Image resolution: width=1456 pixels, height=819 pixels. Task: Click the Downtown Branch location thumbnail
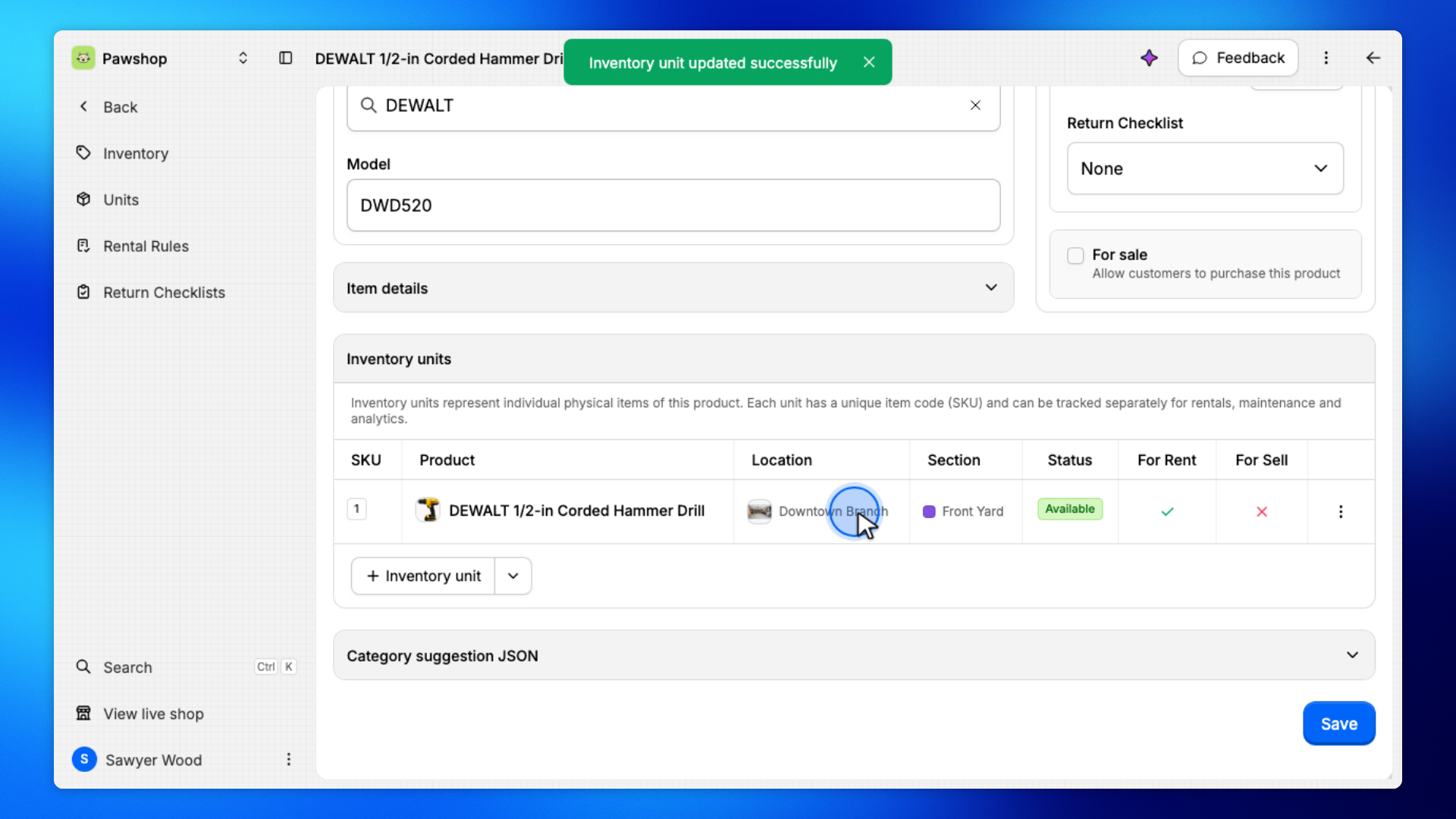coord(759,511)
